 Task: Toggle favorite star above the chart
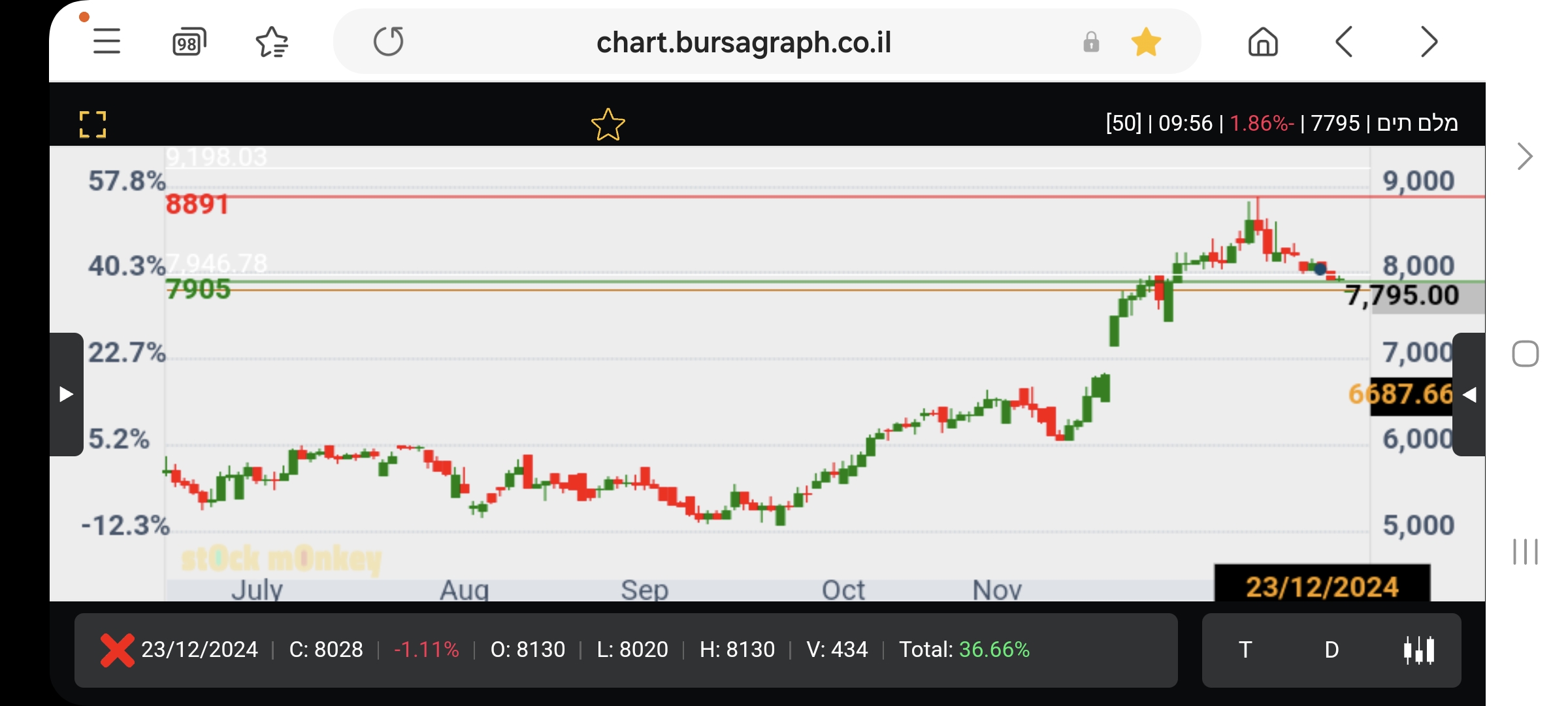pyautogui.click(x=608, y=124)
